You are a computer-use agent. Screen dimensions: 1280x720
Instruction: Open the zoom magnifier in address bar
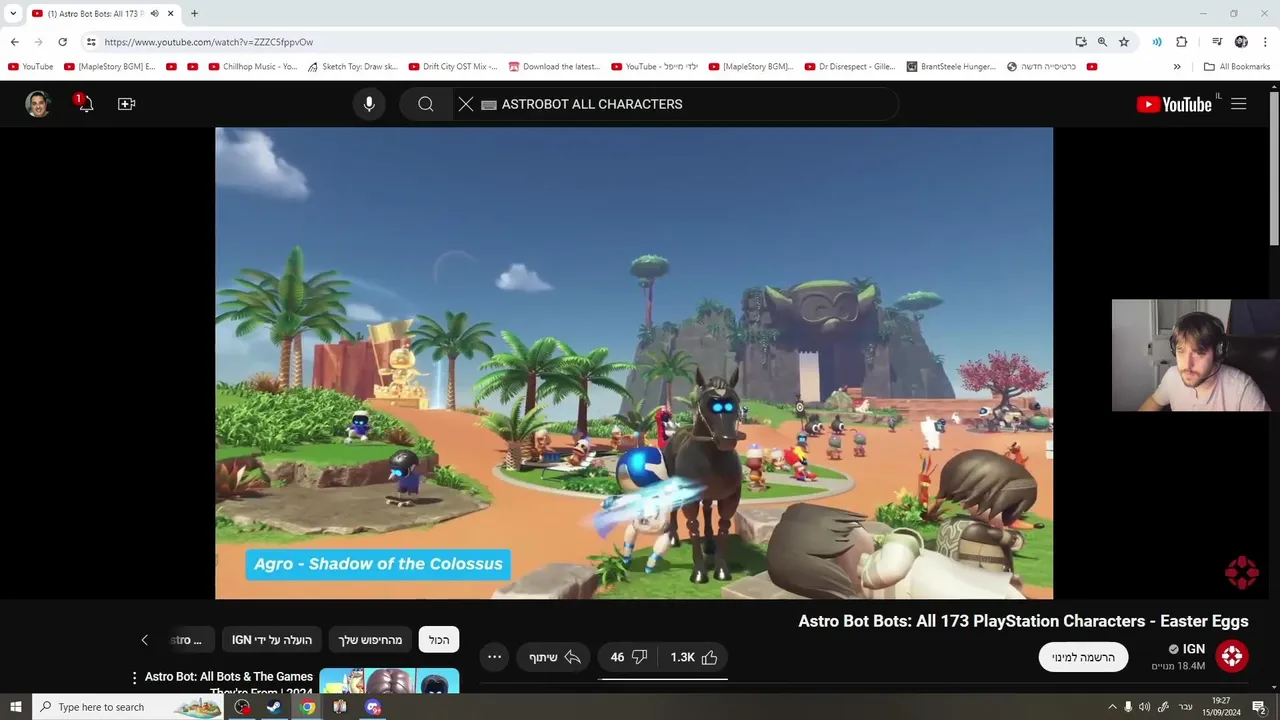click(x=1102, y=42)
